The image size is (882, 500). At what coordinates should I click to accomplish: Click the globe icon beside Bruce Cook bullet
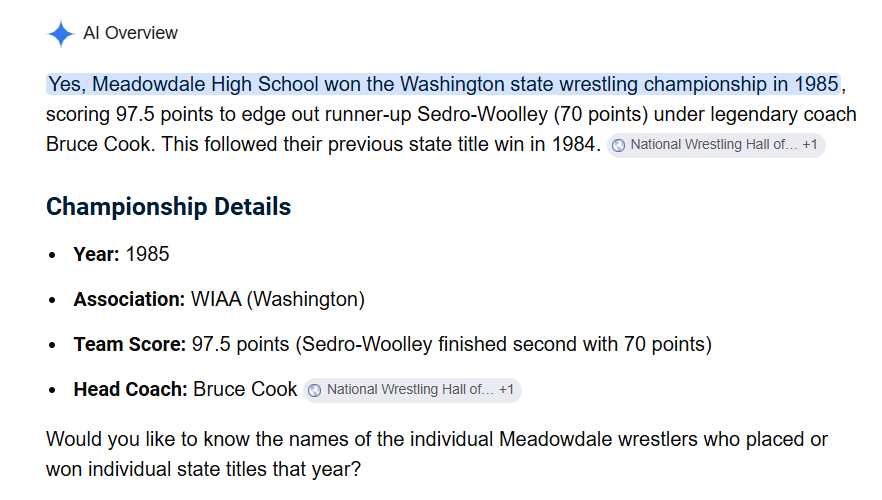314,390
